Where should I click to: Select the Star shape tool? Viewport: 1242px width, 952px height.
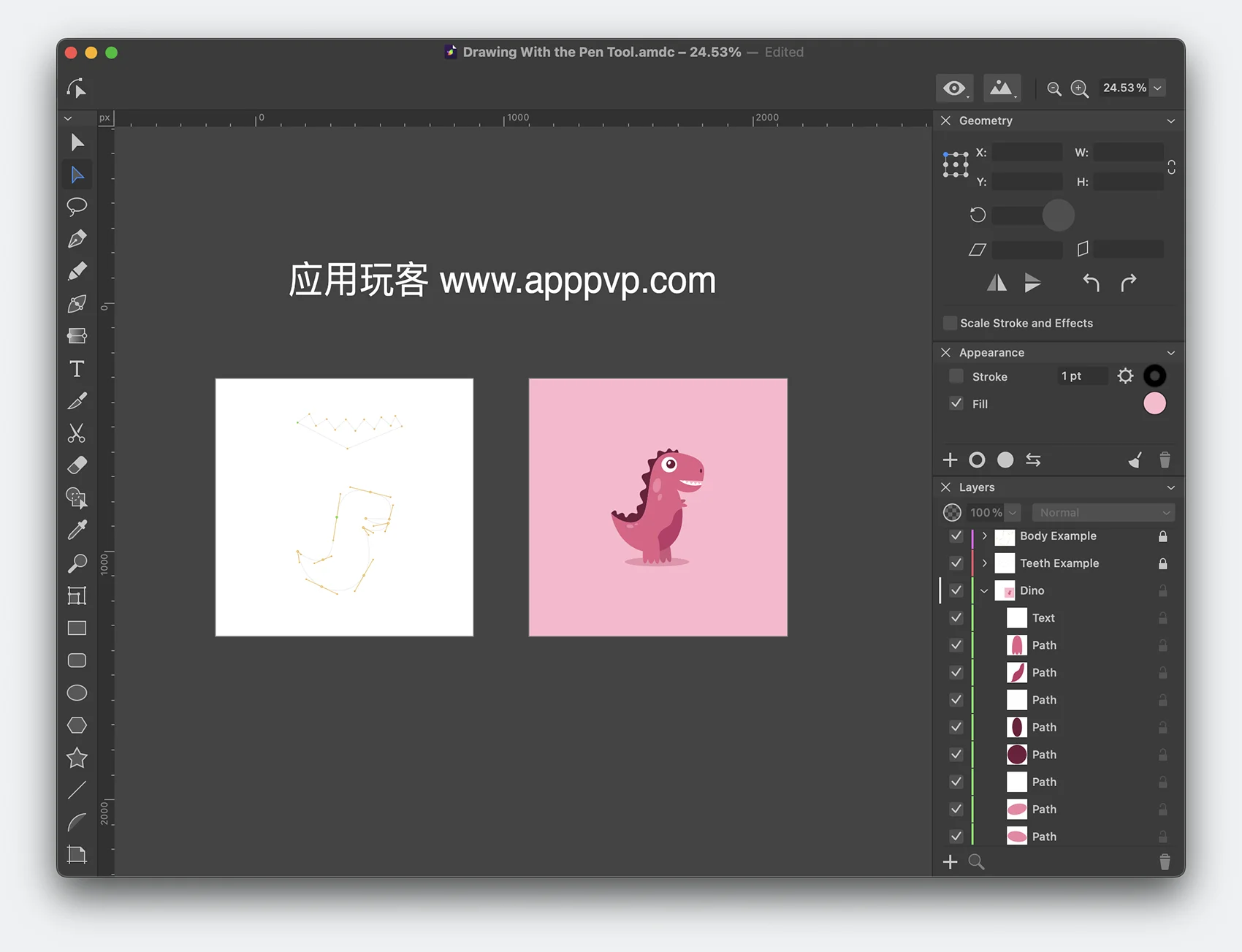[x=77, y=758]
